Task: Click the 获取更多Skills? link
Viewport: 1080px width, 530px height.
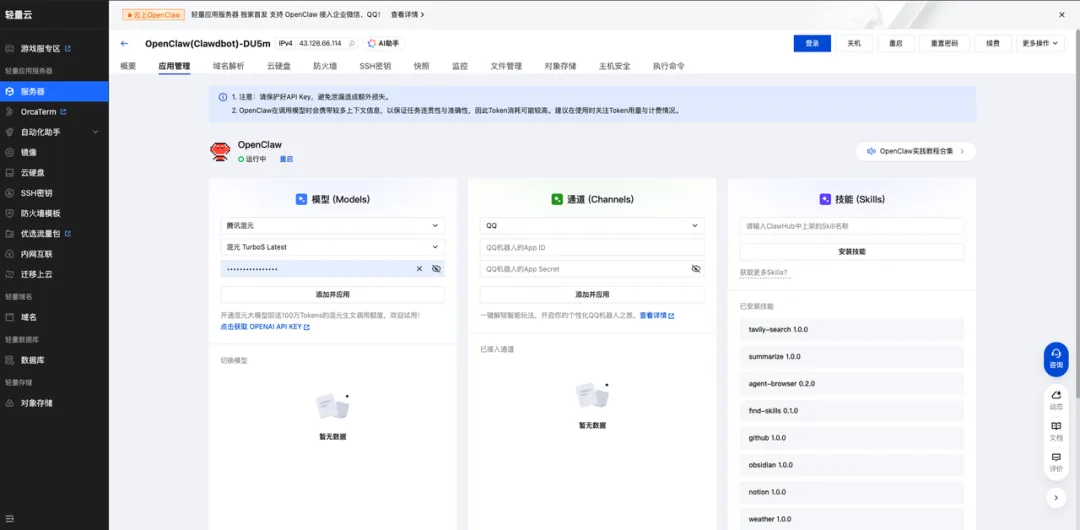Action: tap(763, 273)
